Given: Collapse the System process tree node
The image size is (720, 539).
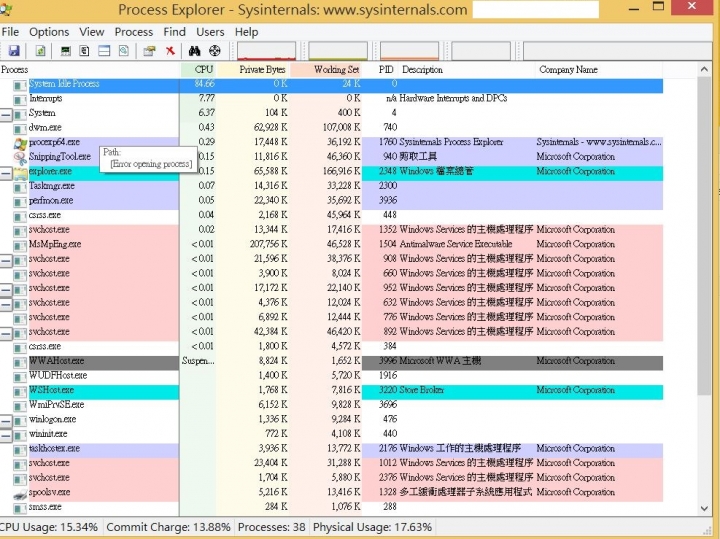Looking at the screenshot, I should (x=6, y=114).
